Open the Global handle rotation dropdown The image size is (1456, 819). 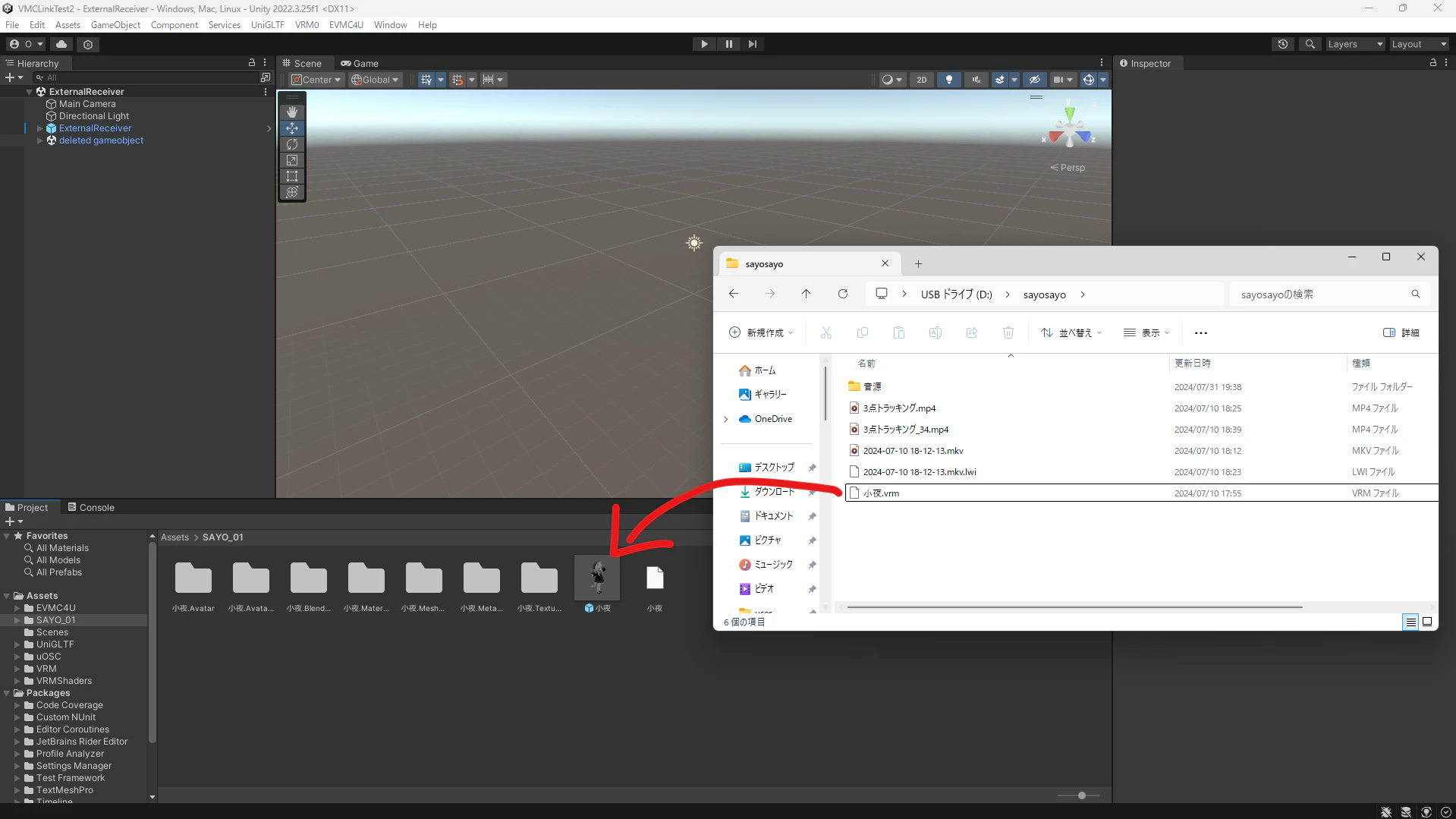point(375,80)
